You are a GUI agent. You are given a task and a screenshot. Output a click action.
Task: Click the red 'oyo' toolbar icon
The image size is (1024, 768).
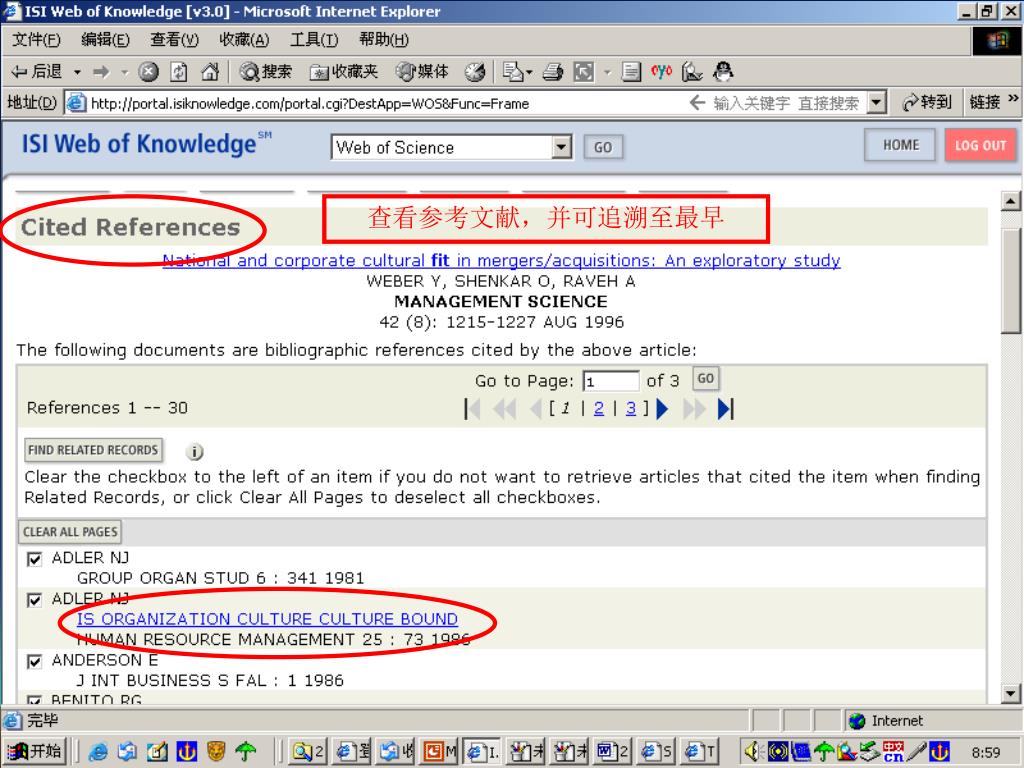coord(661,71)
